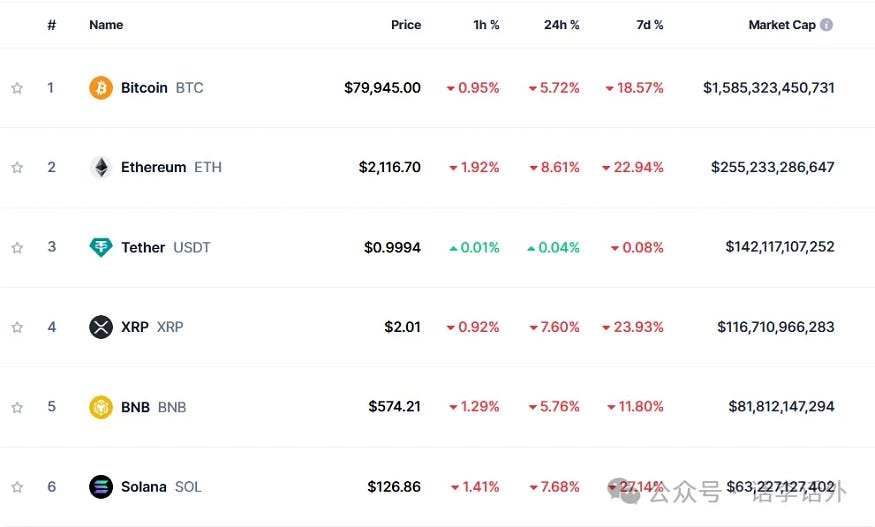875x527 pixels.
Task: Click the Solana logo icon
Action: click(x=101, y=487)
